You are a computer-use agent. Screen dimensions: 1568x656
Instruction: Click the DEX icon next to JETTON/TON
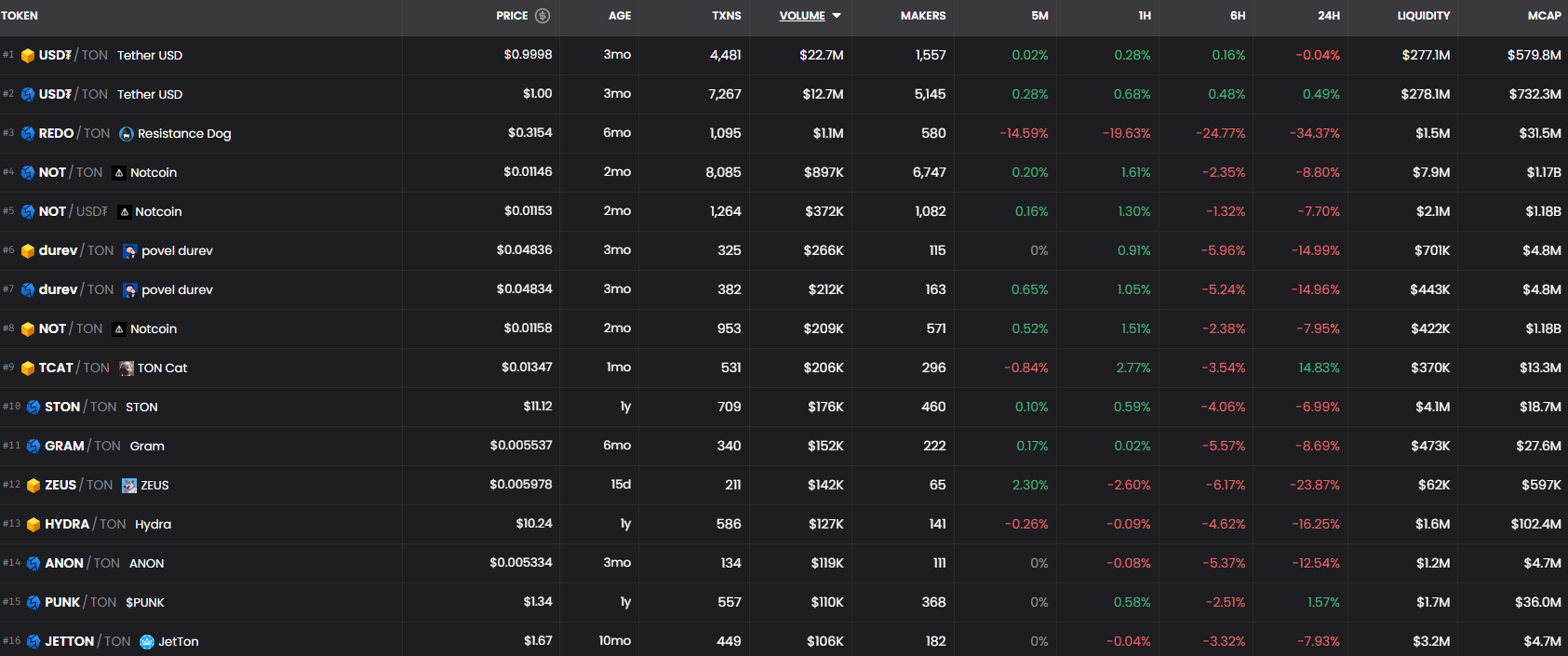[x=34, y=642]
